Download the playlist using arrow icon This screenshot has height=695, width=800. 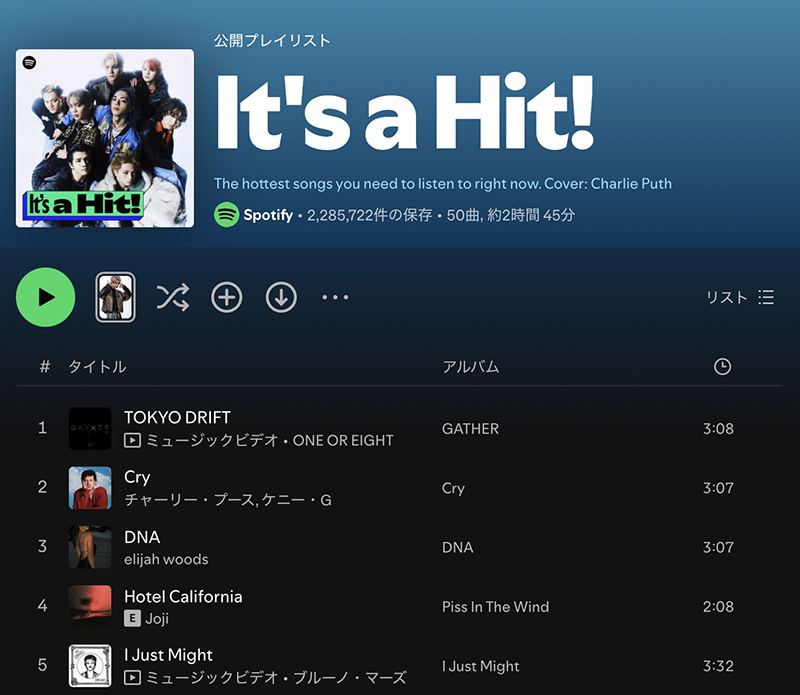(x=281, y=297)
